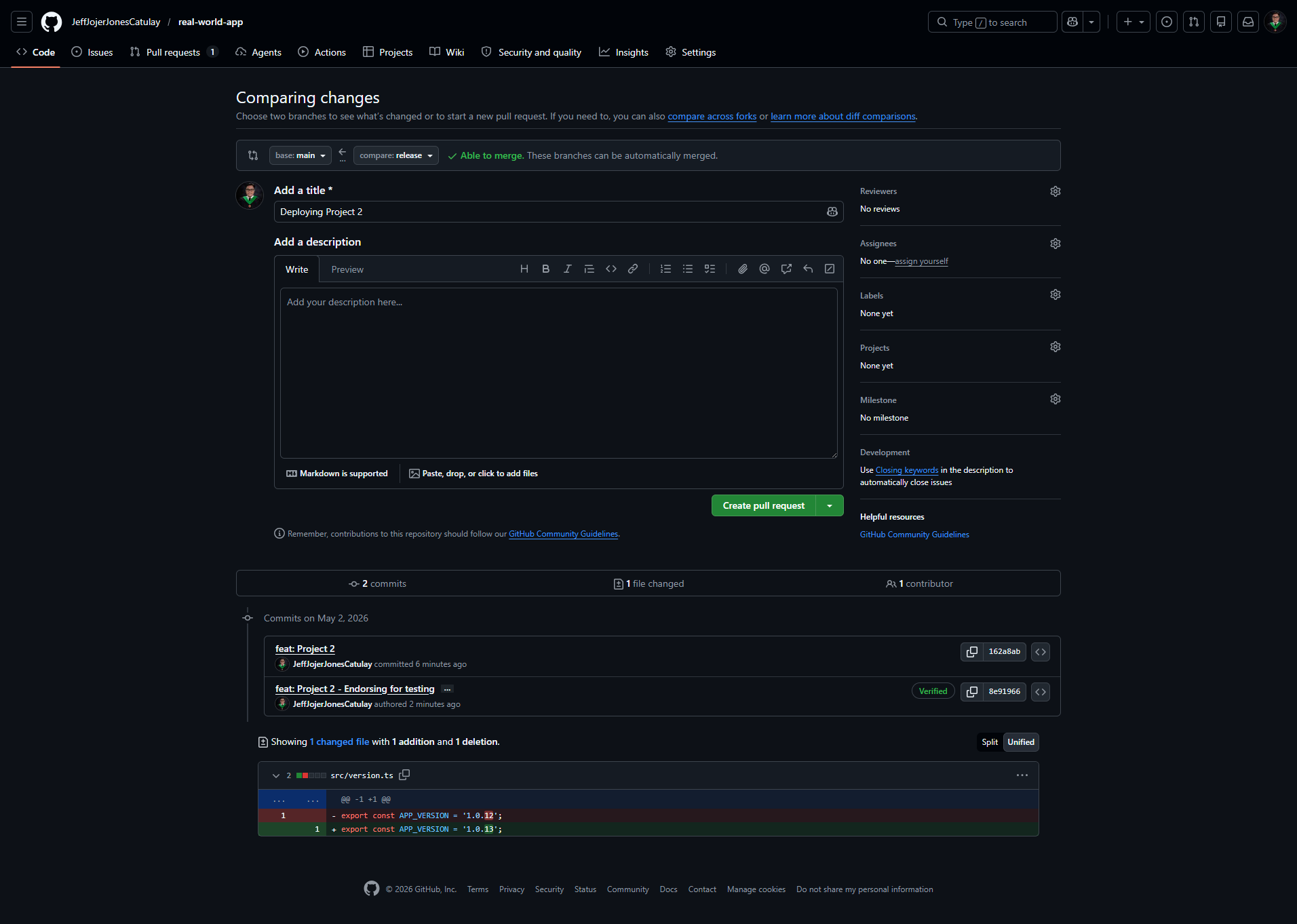Image resolution: width=1297 pixels, height=924 pixels.
Task: Insert unordered bullet list in description
Action: (x=688, y=269)
